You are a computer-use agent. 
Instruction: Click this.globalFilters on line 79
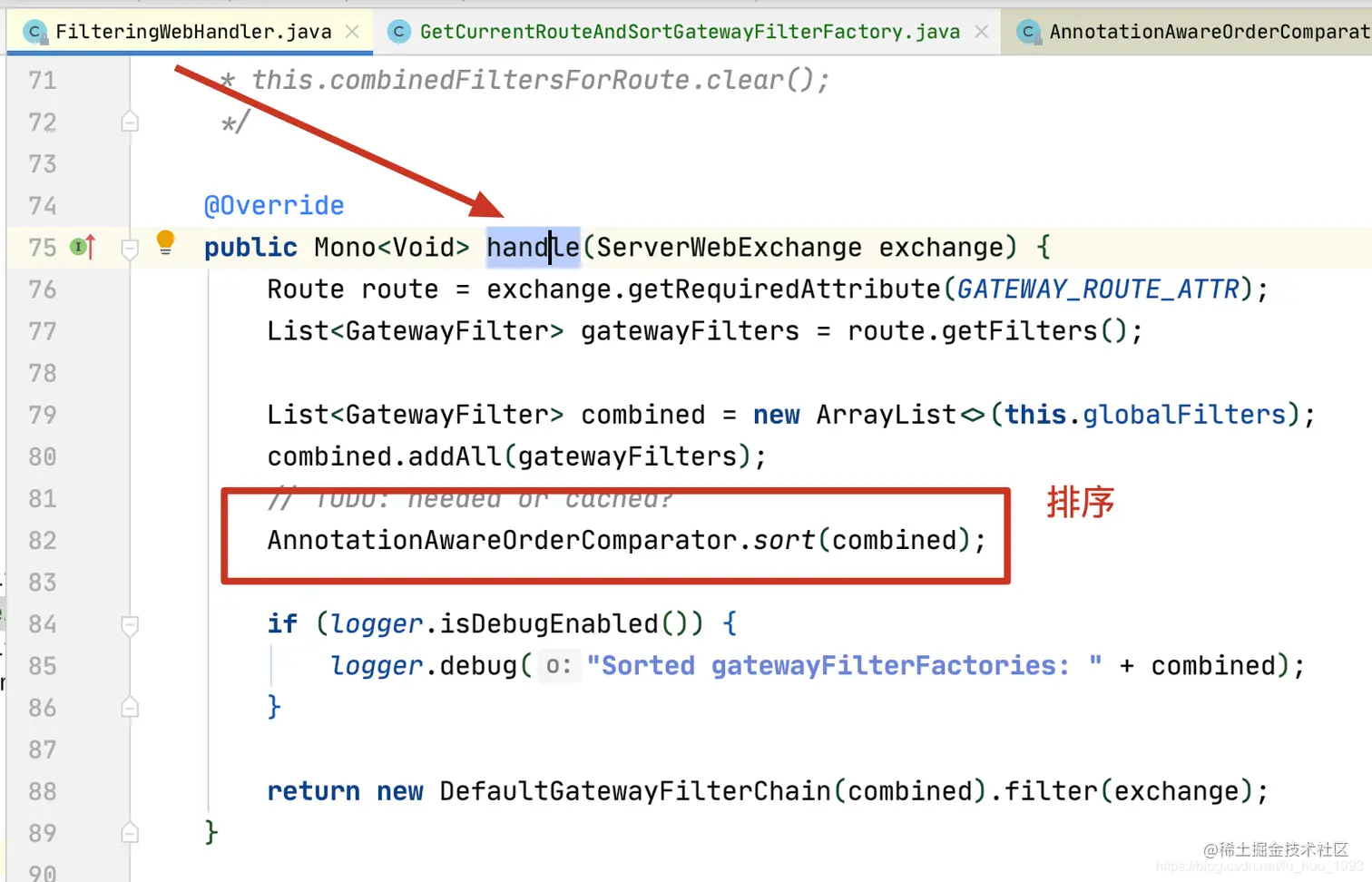[1145, 415]
